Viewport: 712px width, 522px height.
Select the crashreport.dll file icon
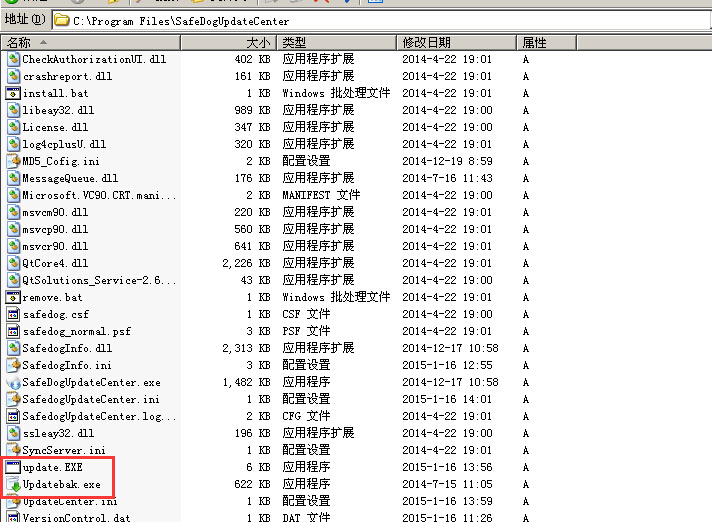click(x=14, y=76)
